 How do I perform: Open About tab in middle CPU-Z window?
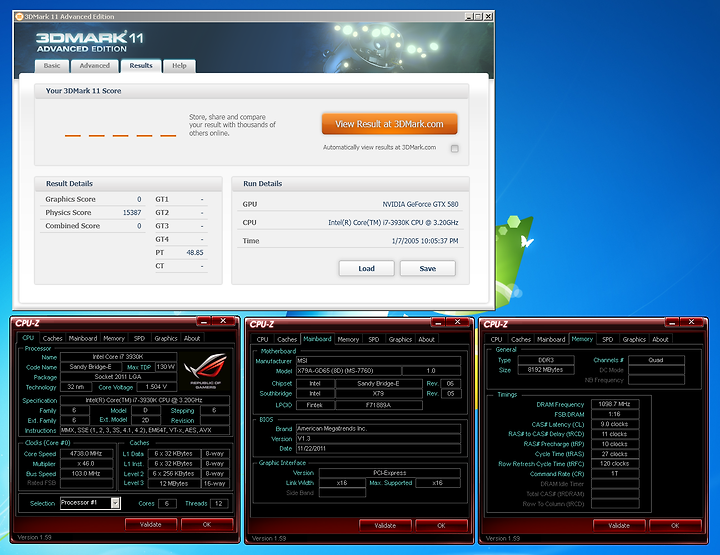click(426, 339)
